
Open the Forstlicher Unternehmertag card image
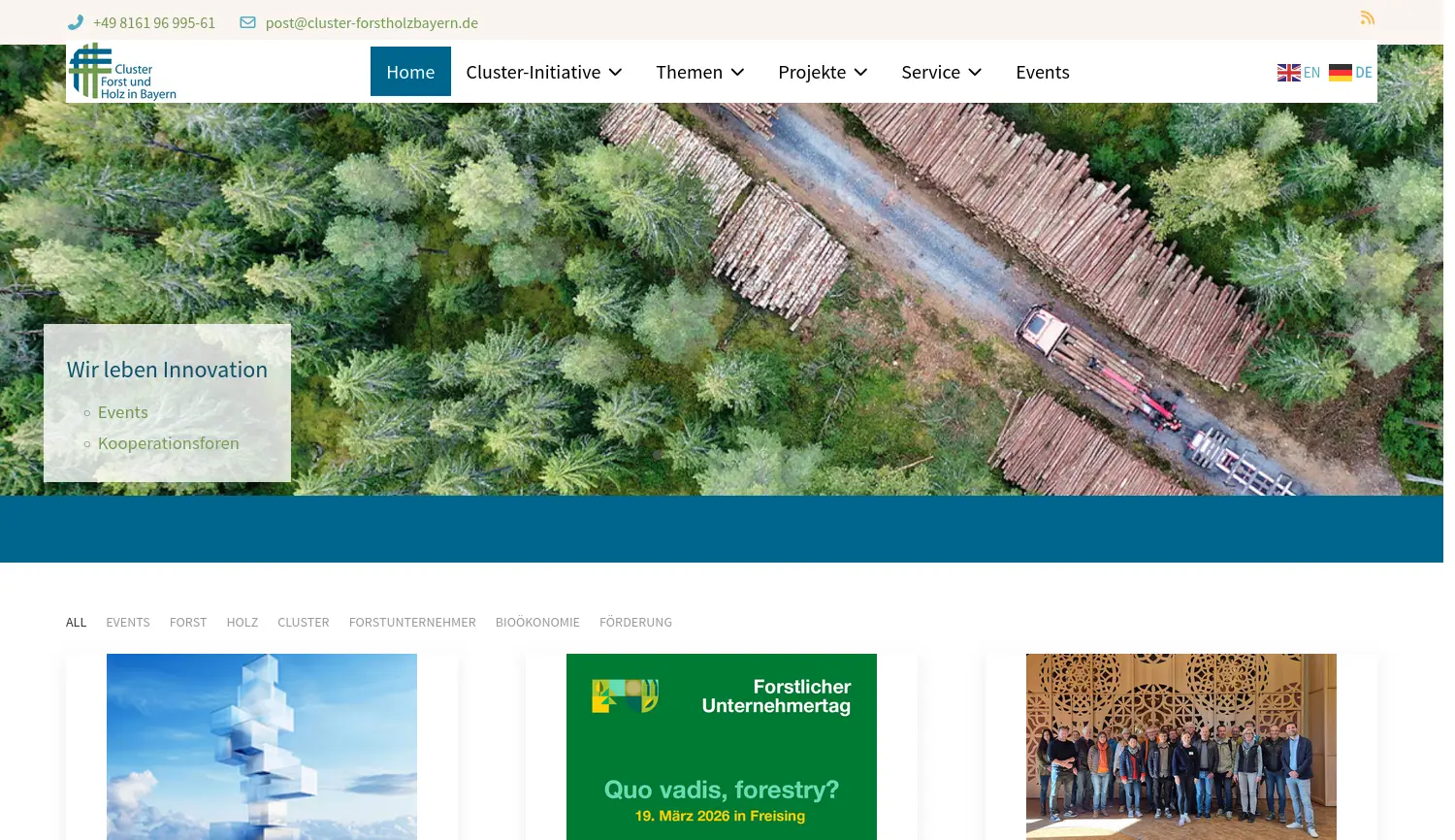tap(722, 747)
